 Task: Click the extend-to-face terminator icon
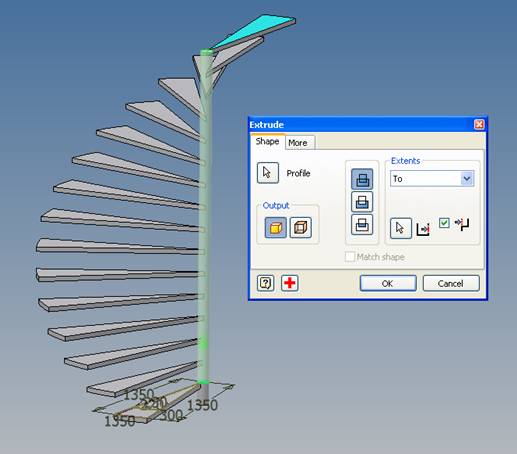[x=423, y=229]
